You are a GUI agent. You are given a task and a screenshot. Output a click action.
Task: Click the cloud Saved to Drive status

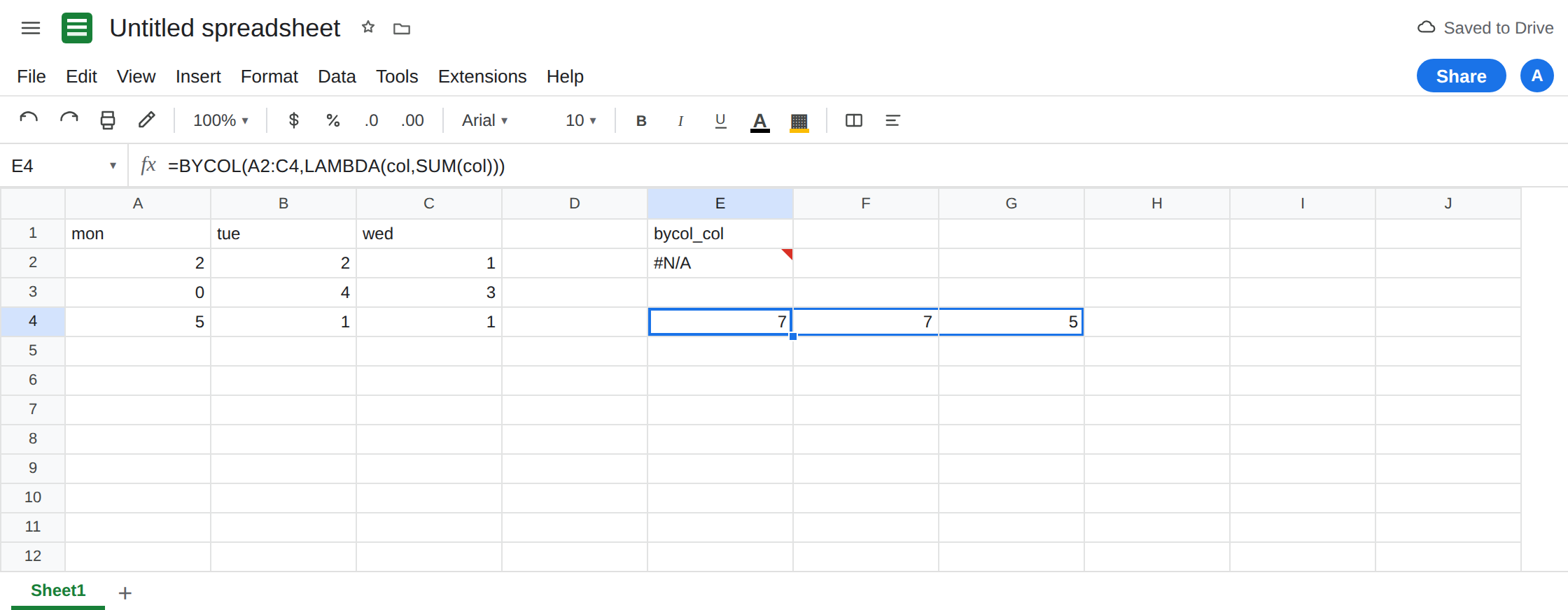1485,28
